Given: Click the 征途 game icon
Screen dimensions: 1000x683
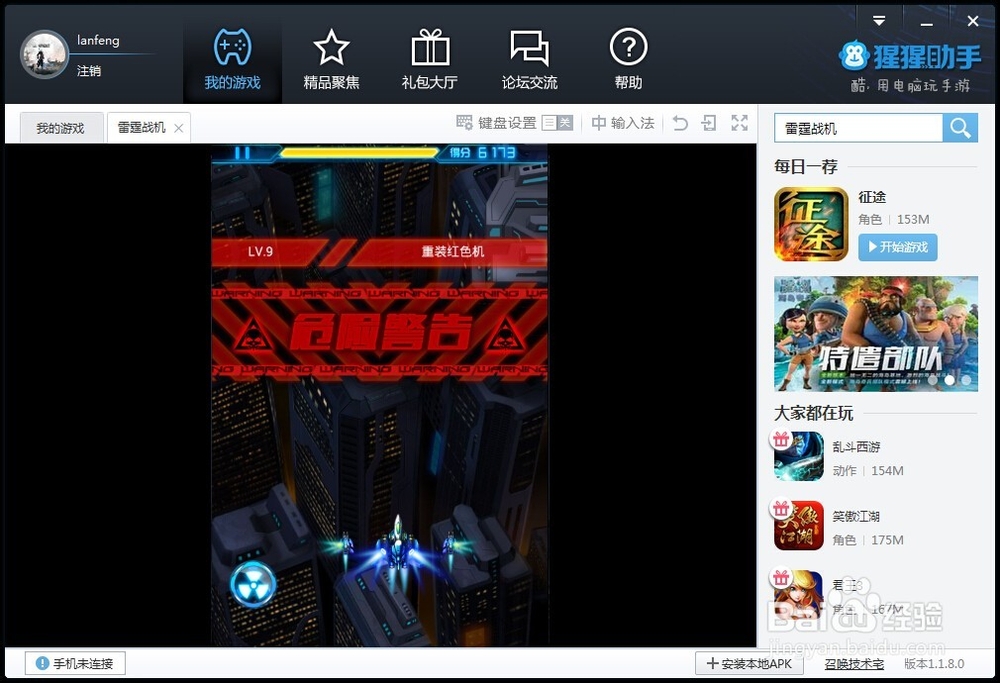Looking at the screenshot, I should 811,224.
